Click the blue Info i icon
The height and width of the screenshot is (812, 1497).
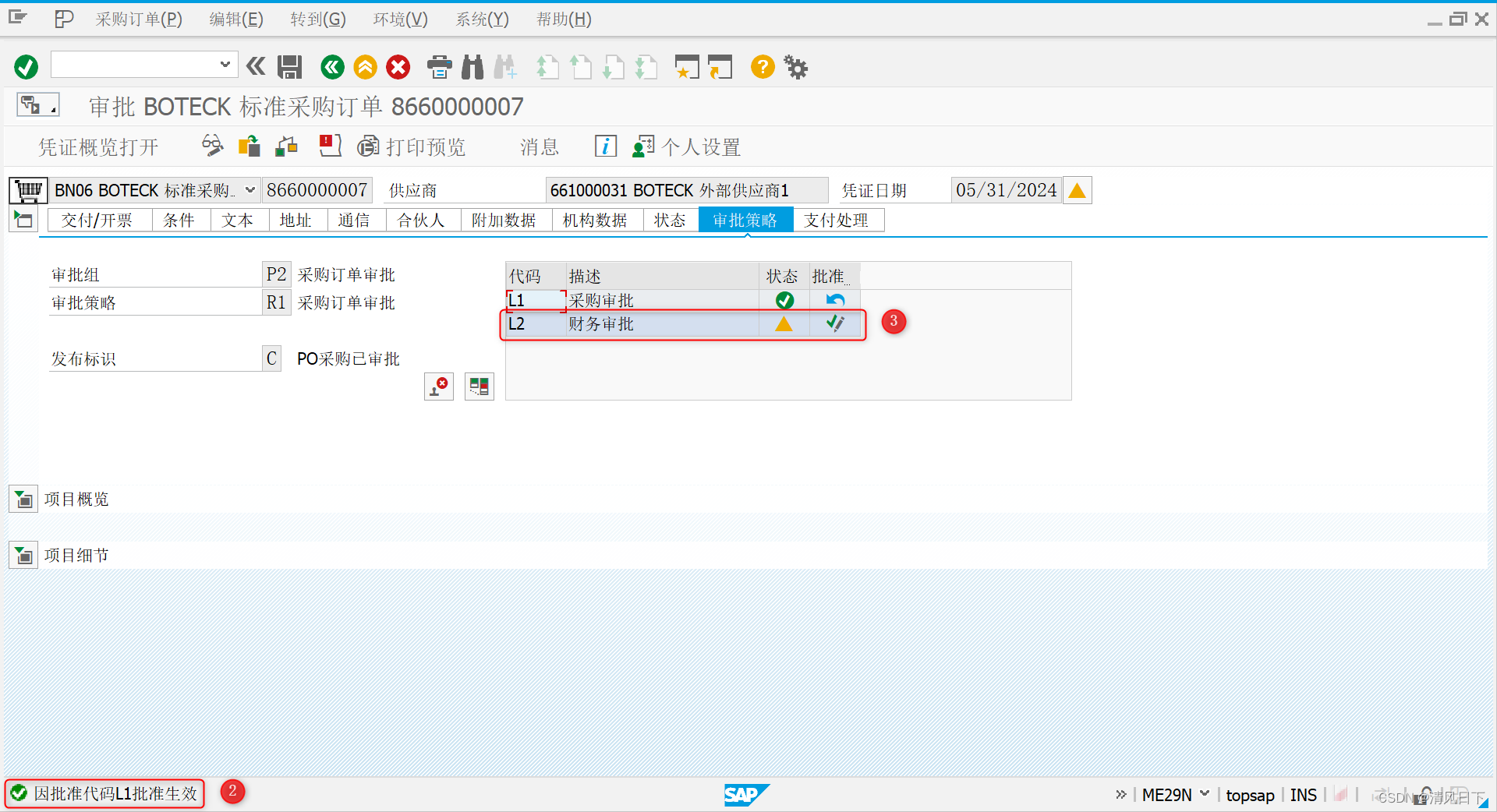coord(605,146)
